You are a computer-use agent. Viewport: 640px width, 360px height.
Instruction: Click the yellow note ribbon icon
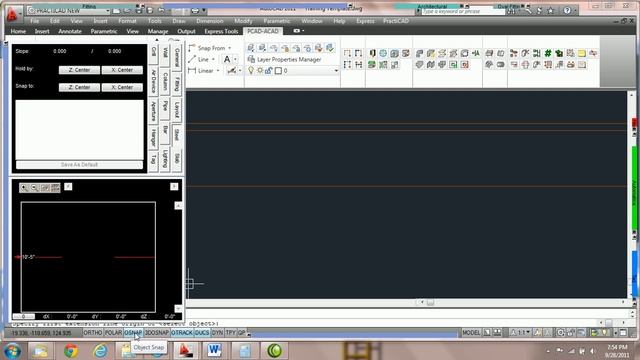coord(582,53)
